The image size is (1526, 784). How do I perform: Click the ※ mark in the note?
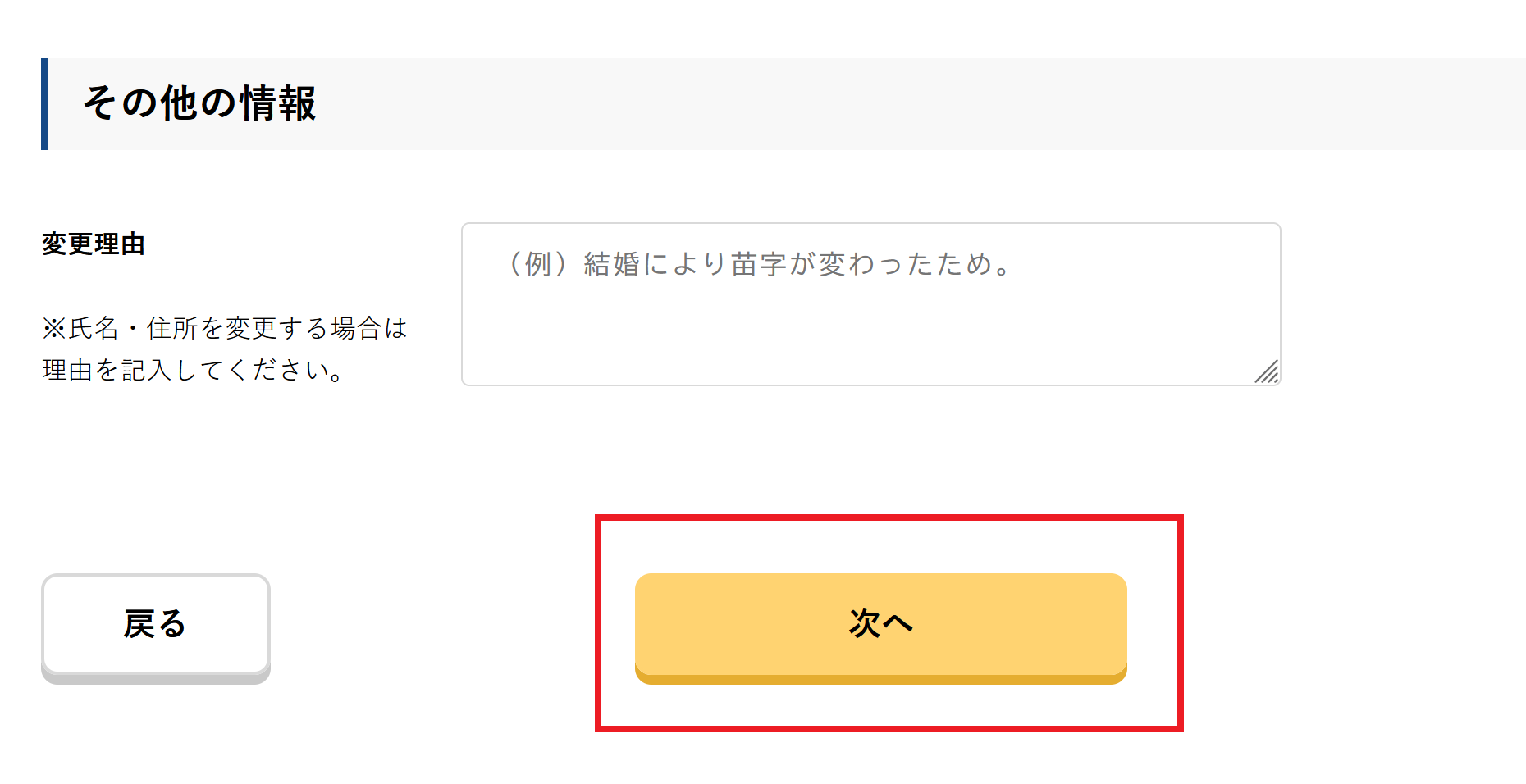coord(53,329)
